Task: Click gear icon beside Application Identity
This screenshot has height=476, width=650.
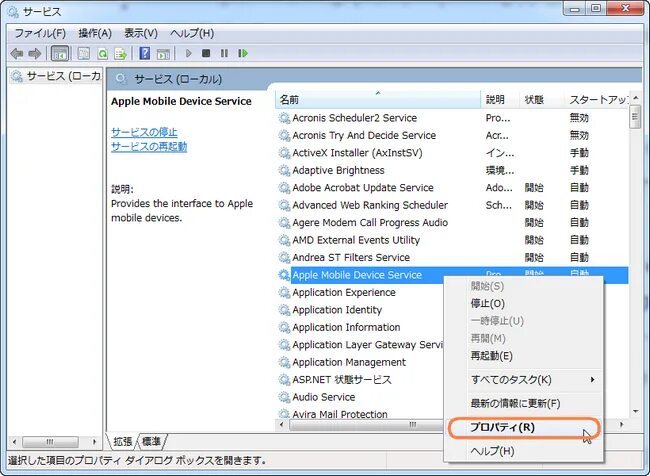Action: [x=284, y=310]
